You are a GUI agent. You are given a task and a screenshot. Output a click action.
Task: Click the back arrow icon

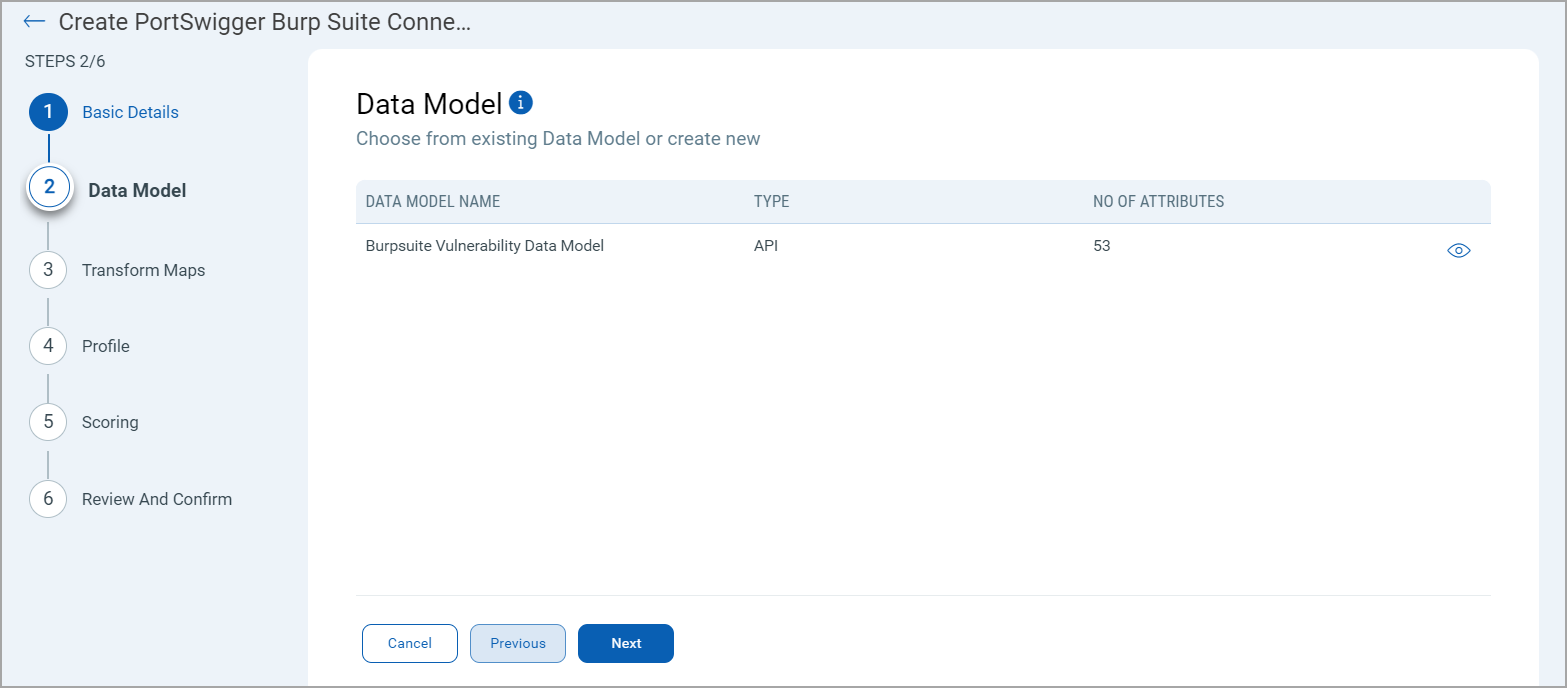[x=35, y=22]
